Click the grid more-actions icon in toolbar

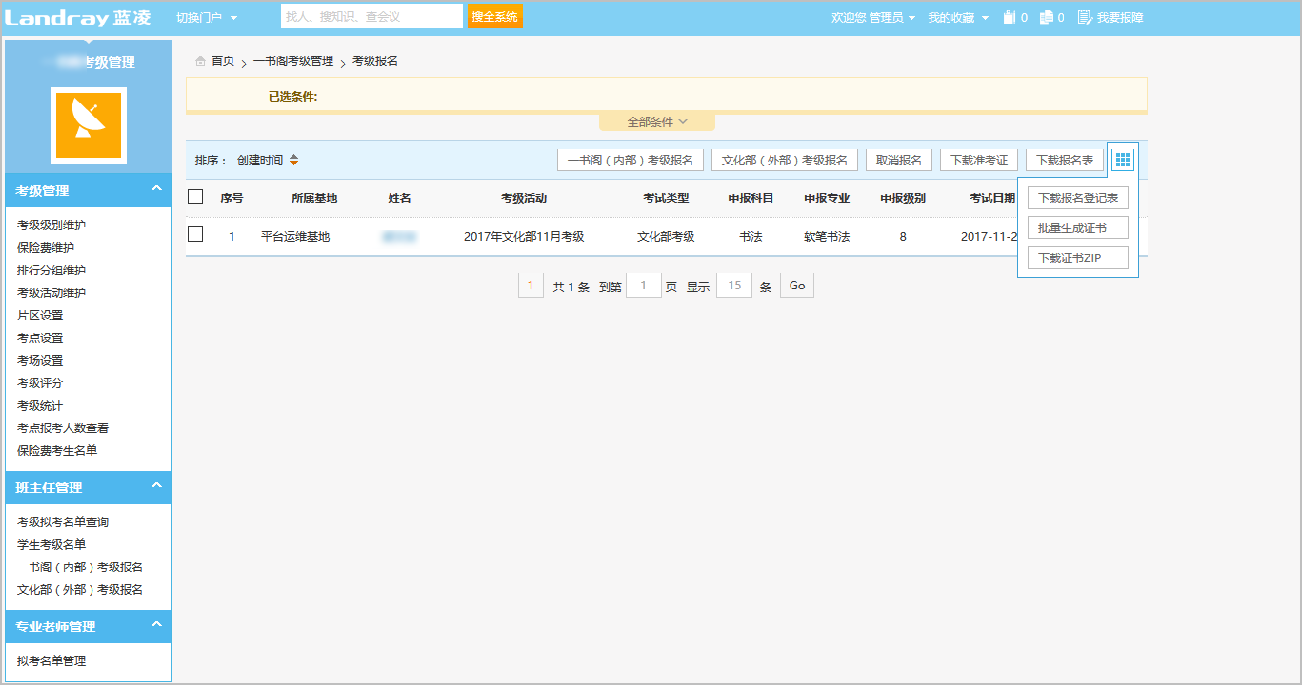coord(1122,160)
